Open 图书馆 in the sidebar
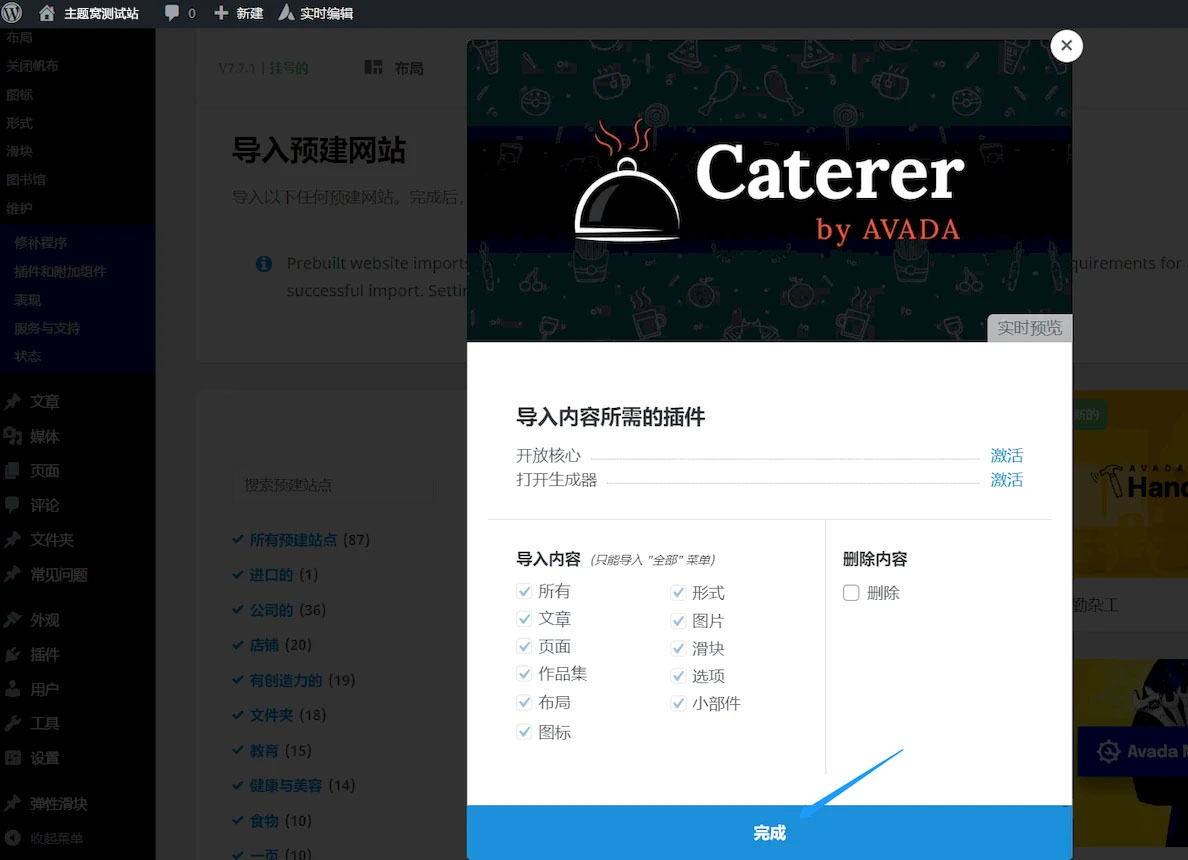Screen dimensions: 1188x860 [x=27, y=180]
